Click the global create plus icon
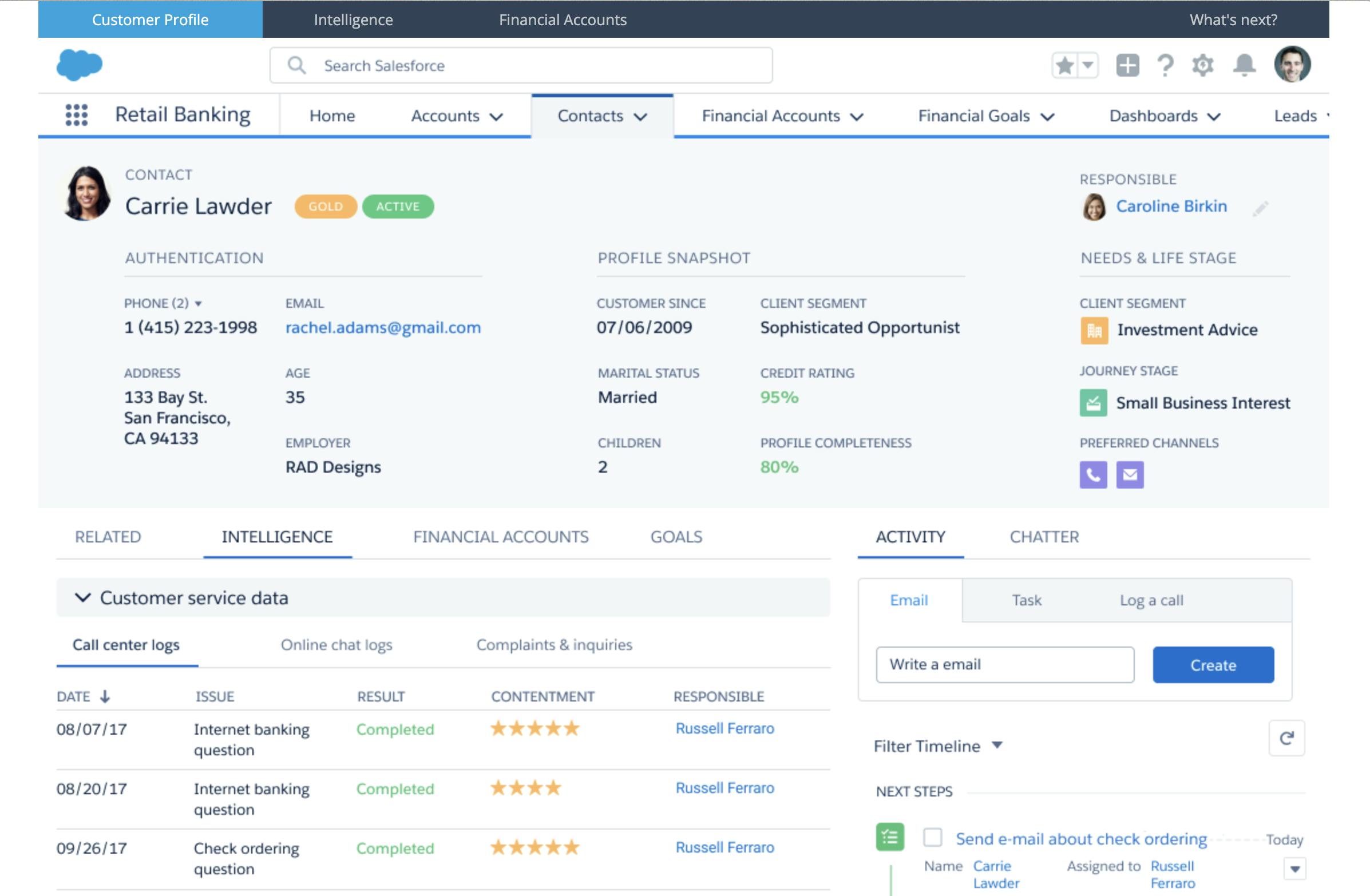The image size is (1370, 896). (1127, 65)
